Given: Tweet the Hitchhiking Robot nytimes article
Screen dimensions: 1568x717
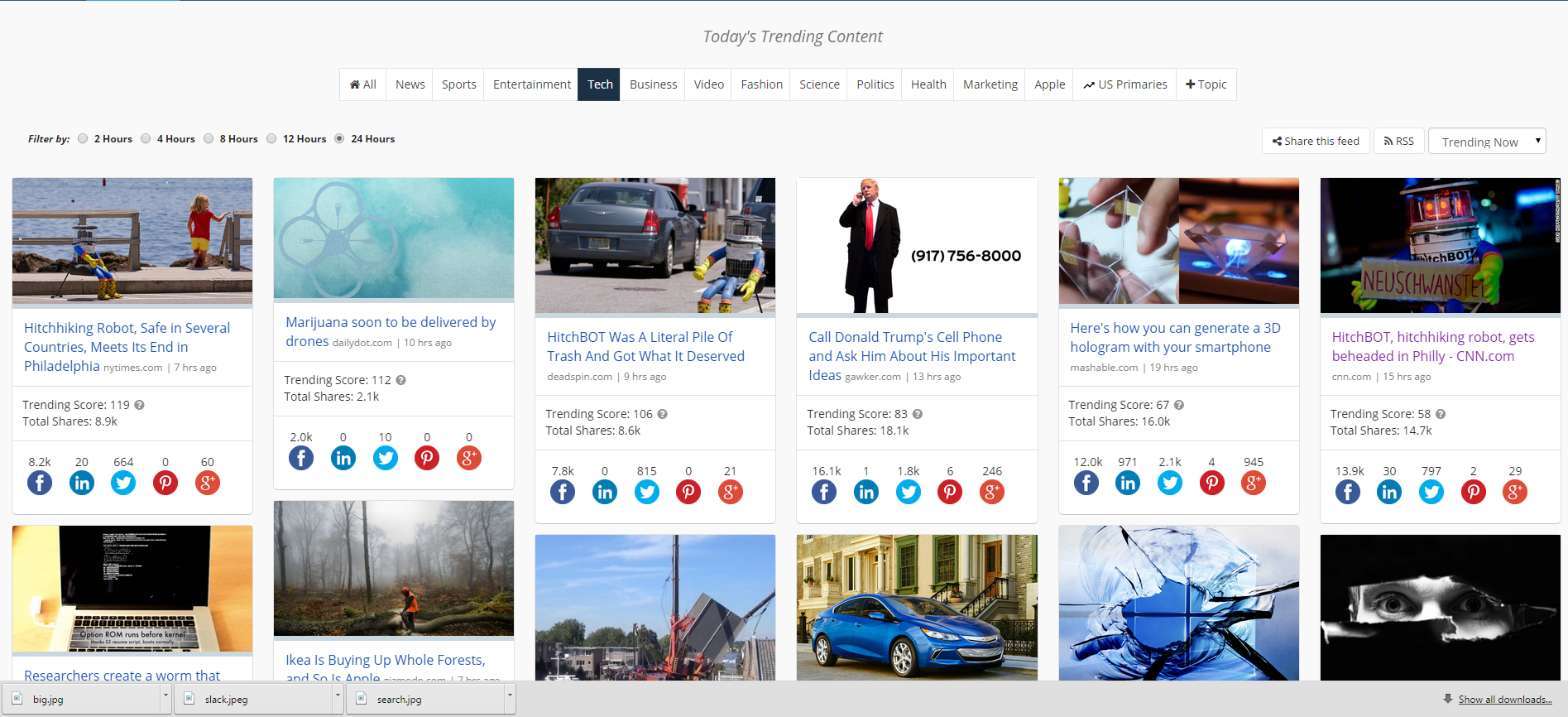Looking at the screenshot, I should pos(123,483).
